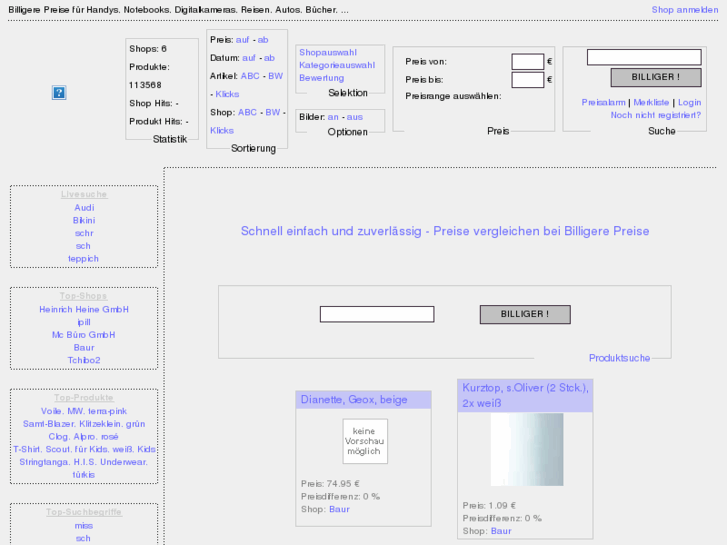Open Heinrich Heine GmbH shop
Viewport: 727px width, 545px height.
(x=84, y=309)
